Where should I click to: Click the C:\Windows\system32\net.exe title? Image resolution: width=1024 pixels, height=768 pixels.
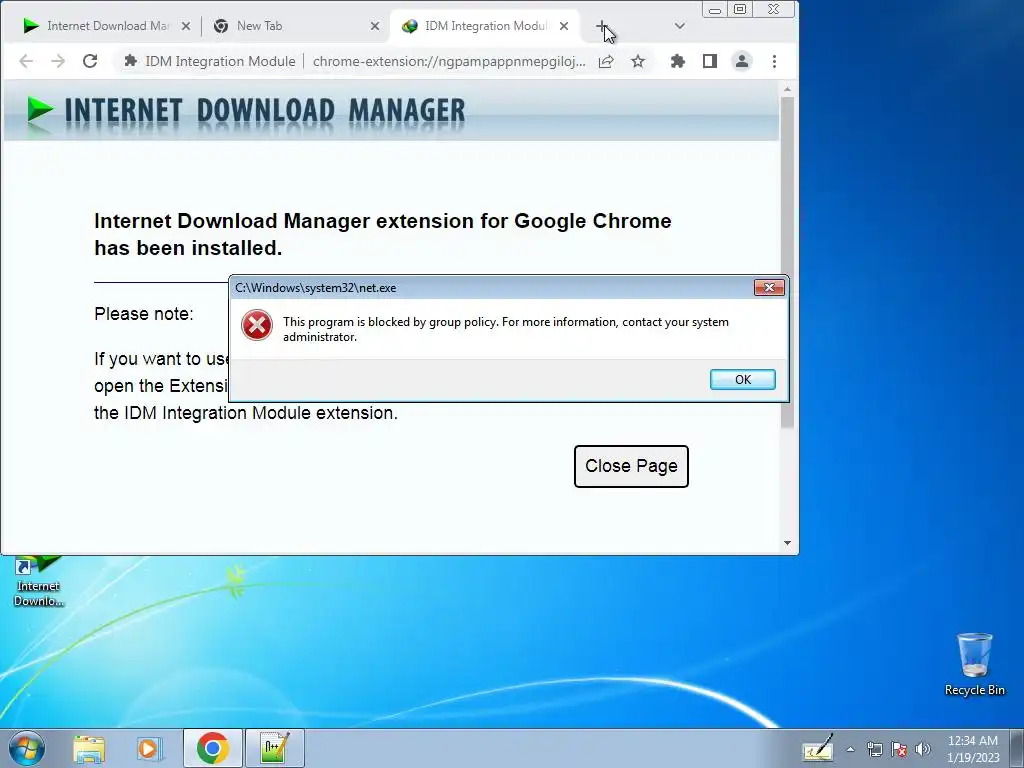(x=315, y=288)
